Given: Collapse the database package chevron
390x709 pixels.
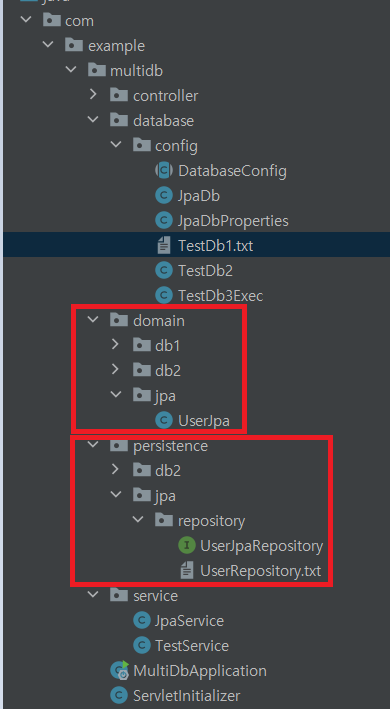Looking at the screenshot, I should pyautogui.click(x=93, y=120).
